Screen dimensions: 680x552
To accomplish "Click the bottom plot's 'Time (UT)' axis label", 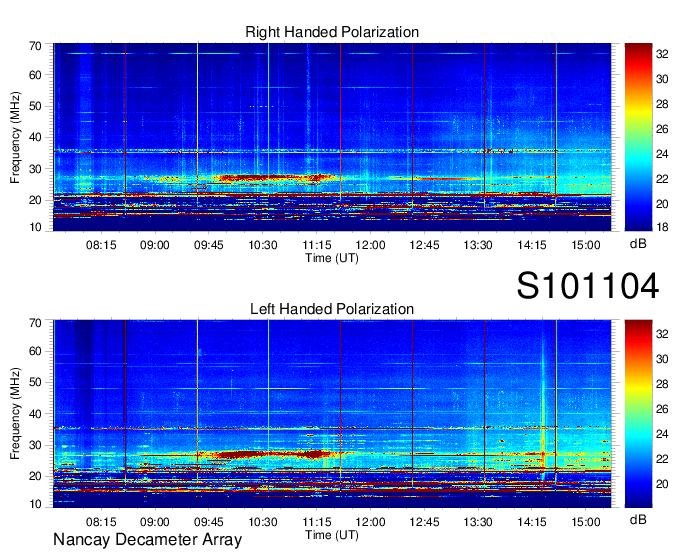I will pyautogui.click(x=332, y=535).
